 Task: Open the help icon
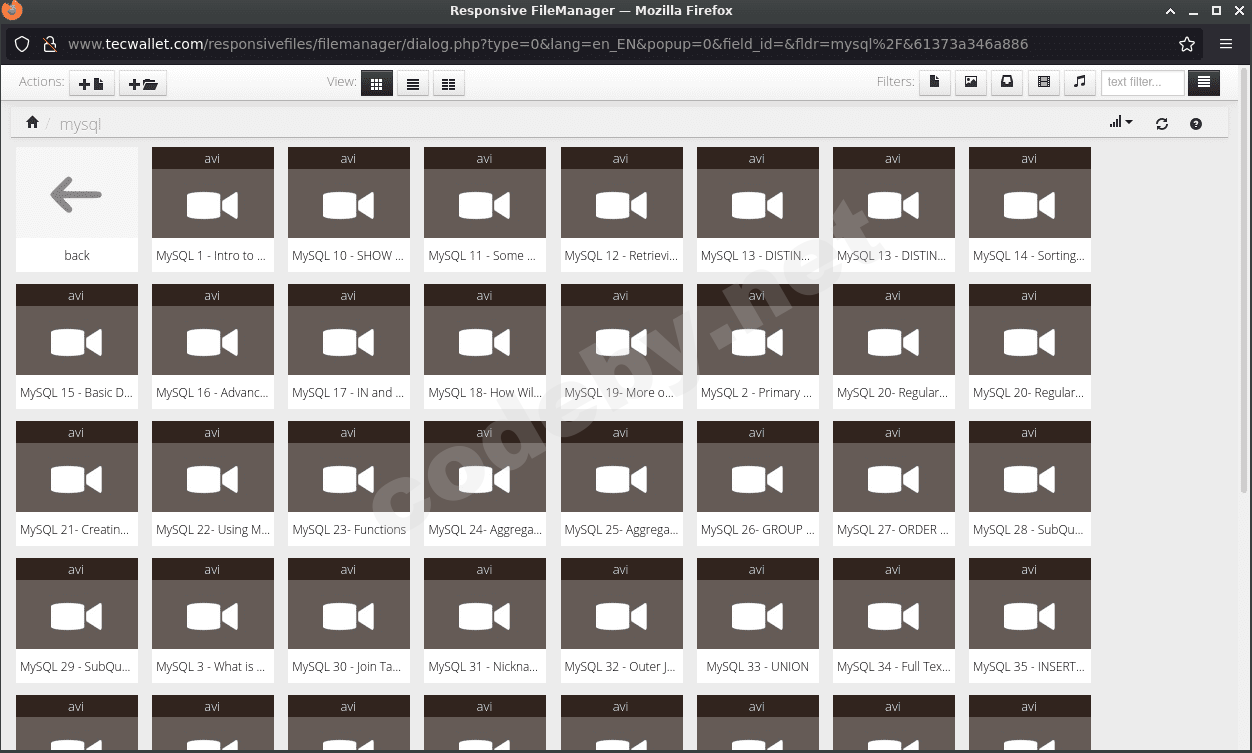point(1196,123)
